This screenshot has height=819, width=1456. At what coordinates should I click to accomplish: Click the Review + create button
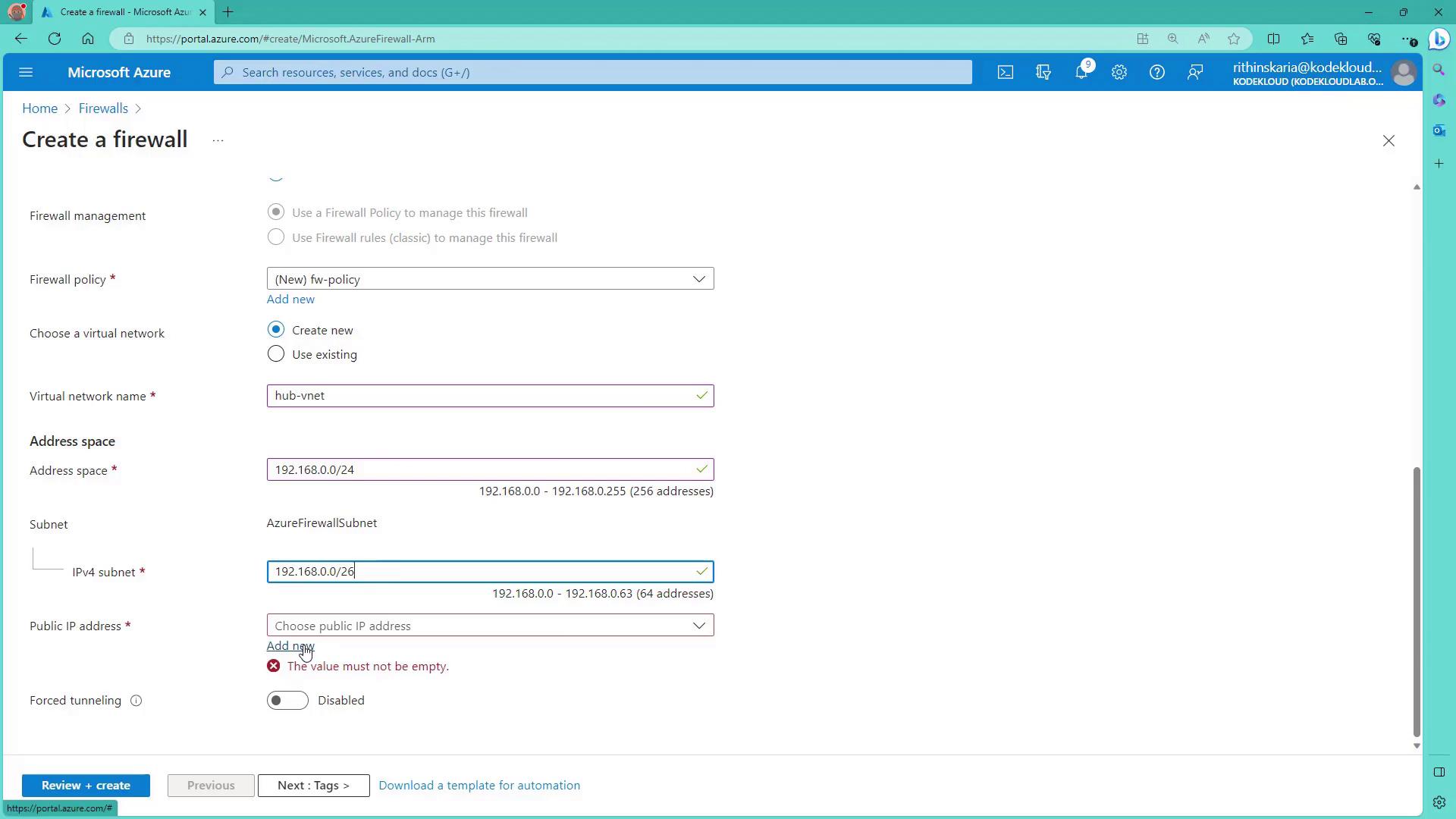pos(86,786)
